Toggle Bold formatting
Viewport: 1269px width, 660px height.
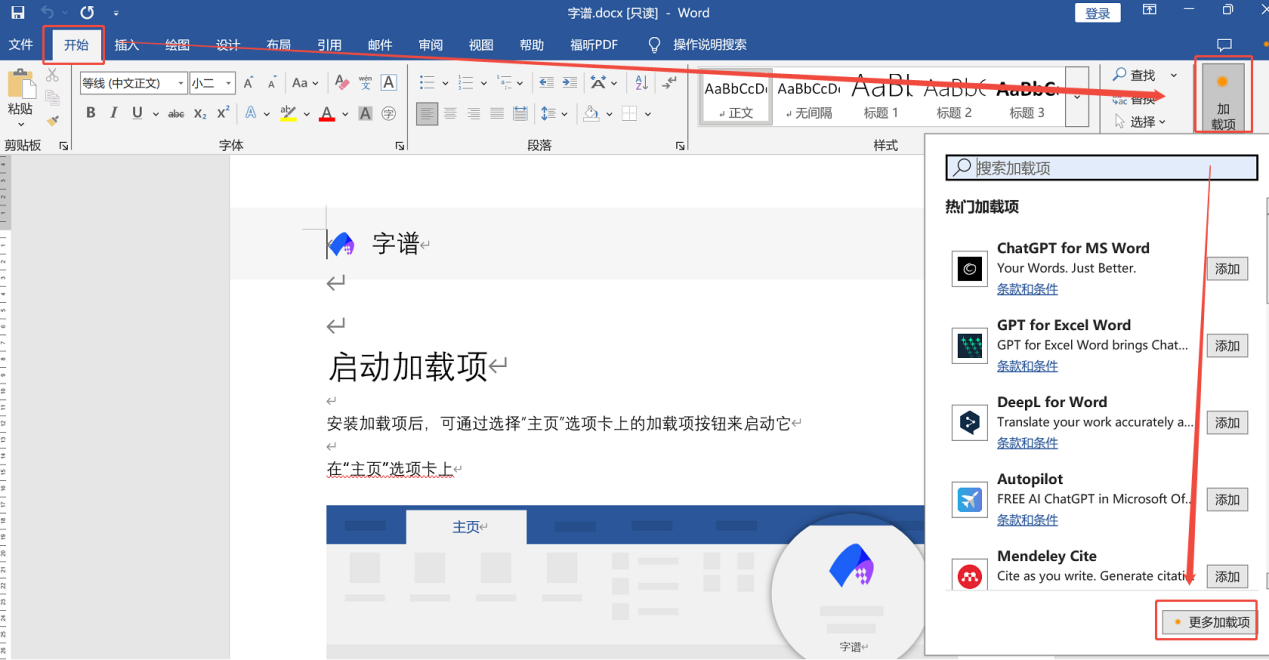click(x=91, y=114)
